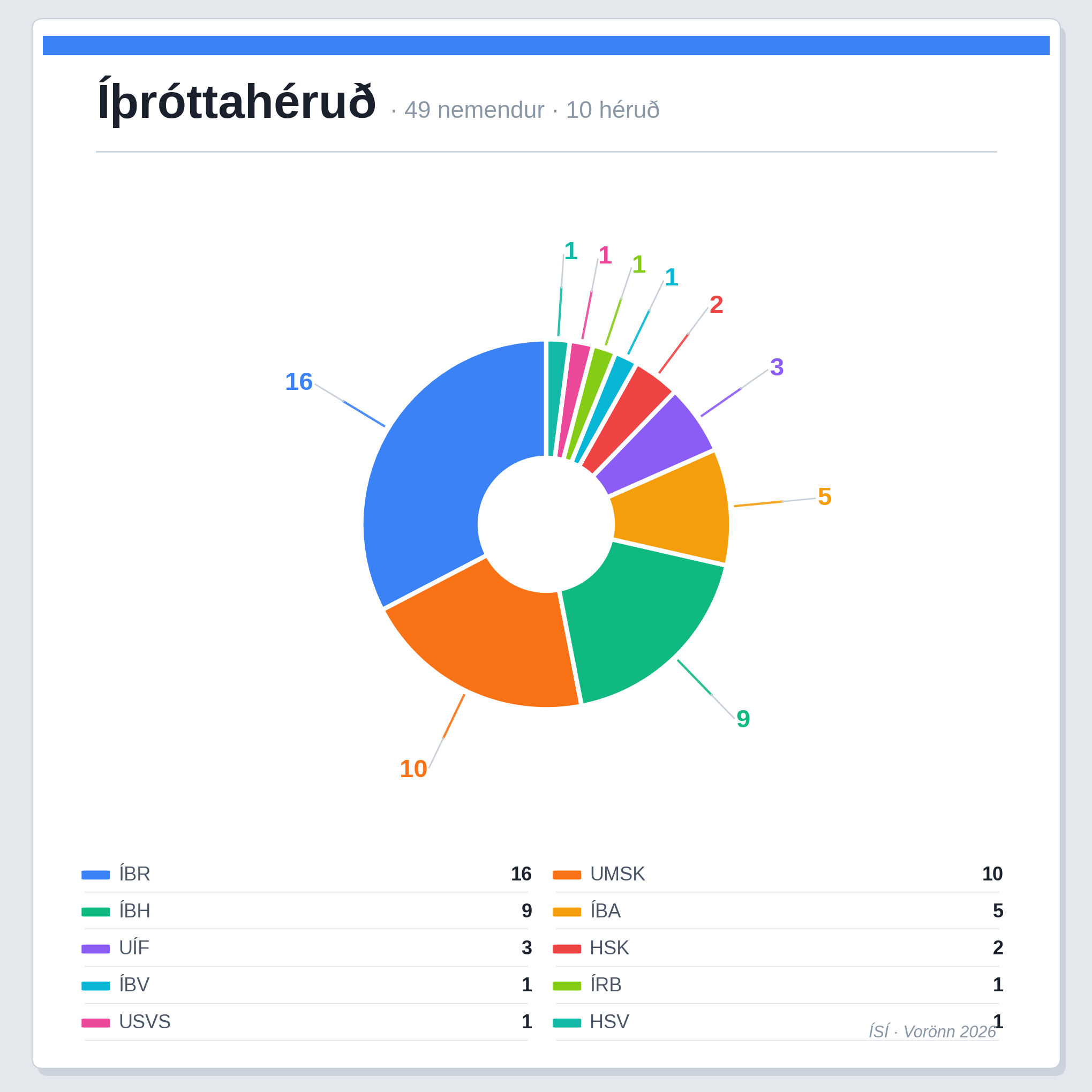
Task: Select the green ÍBH legend swatch
Action: click(95, 912)
